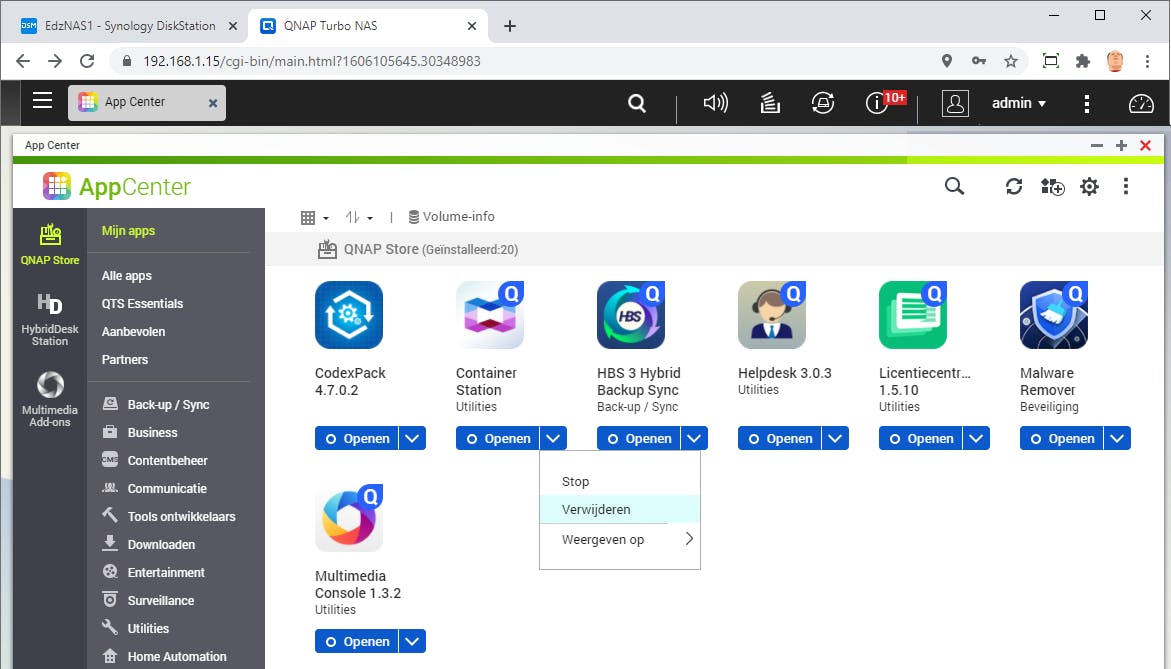Reload the browser page
The image size is (1171, 669).
[x=87, y=61]
